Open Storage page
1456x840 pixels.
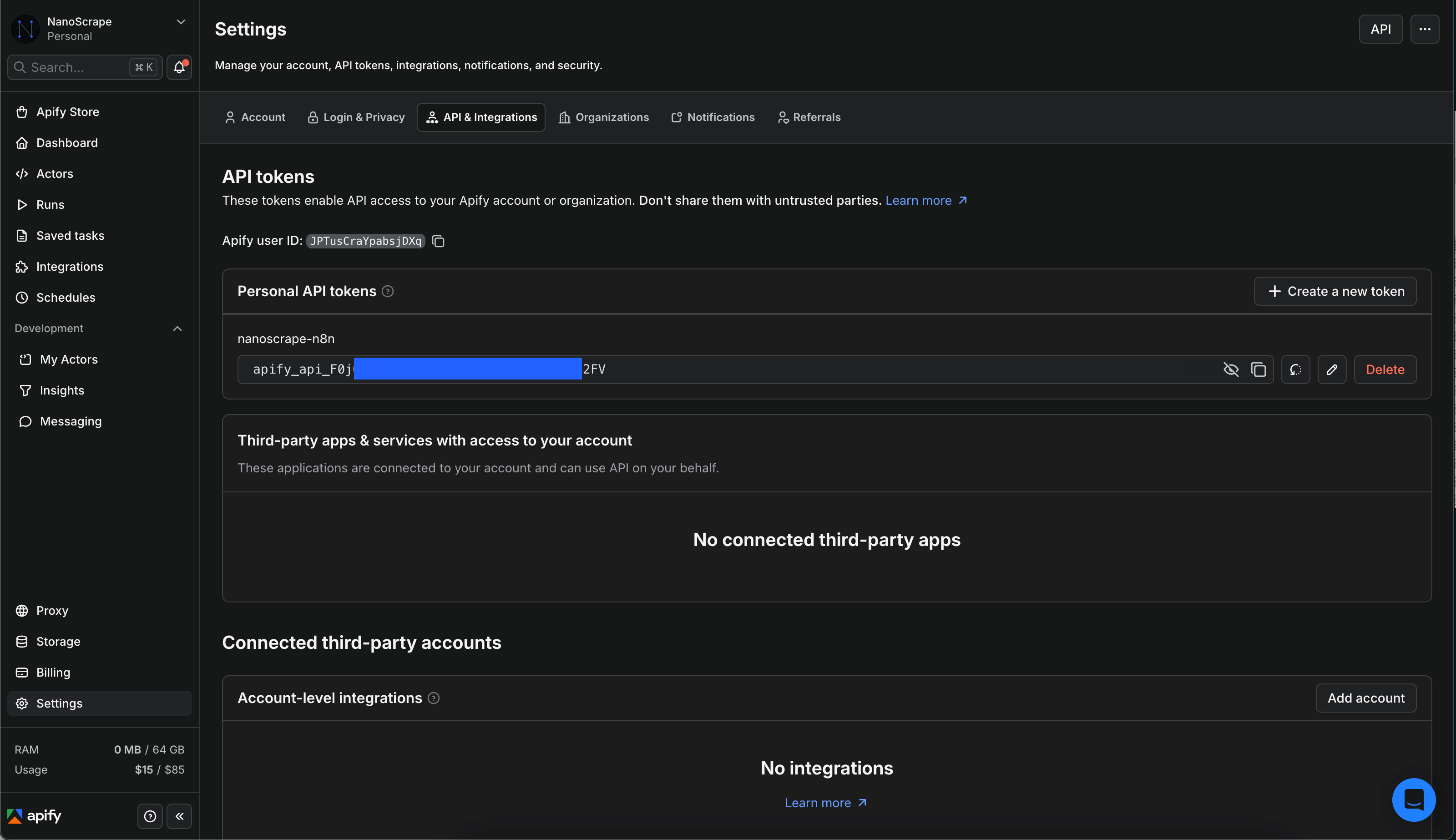[x=99, y=642]
